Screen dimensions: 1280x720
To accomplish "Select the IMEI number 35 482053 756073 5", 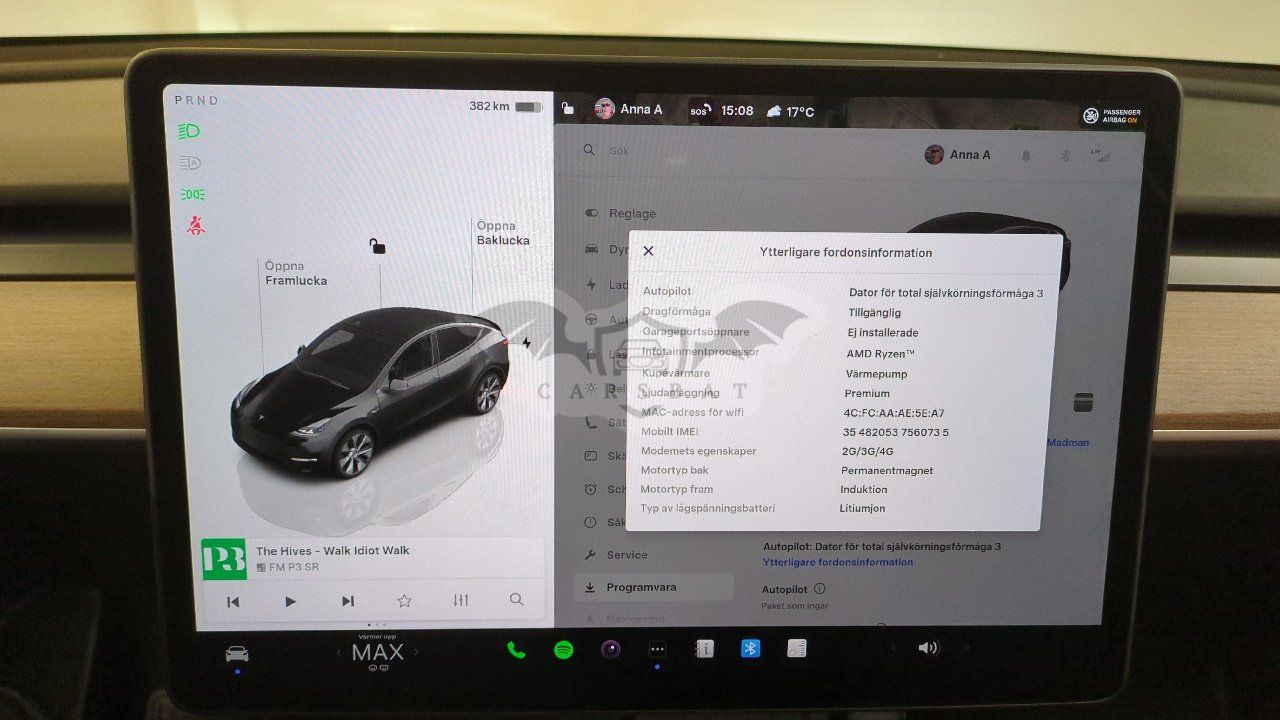I will [x=896, y=433].
